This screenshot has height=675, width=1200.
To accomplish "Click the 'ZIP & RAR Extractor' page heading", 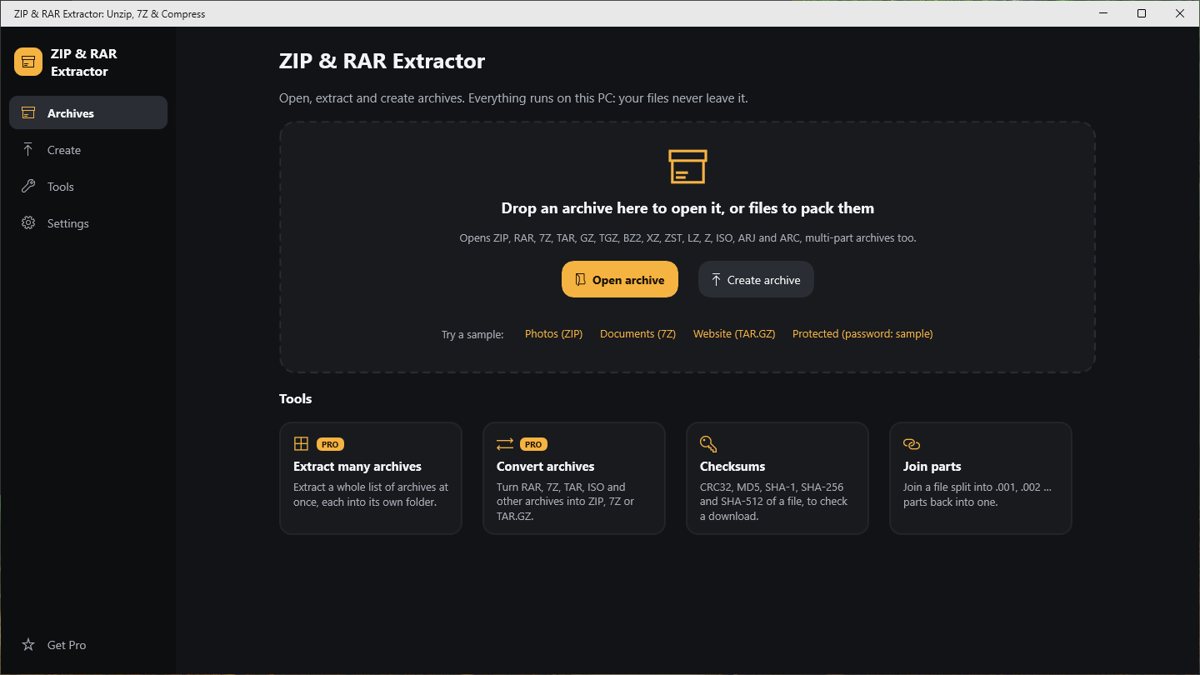I will point(382,61).
